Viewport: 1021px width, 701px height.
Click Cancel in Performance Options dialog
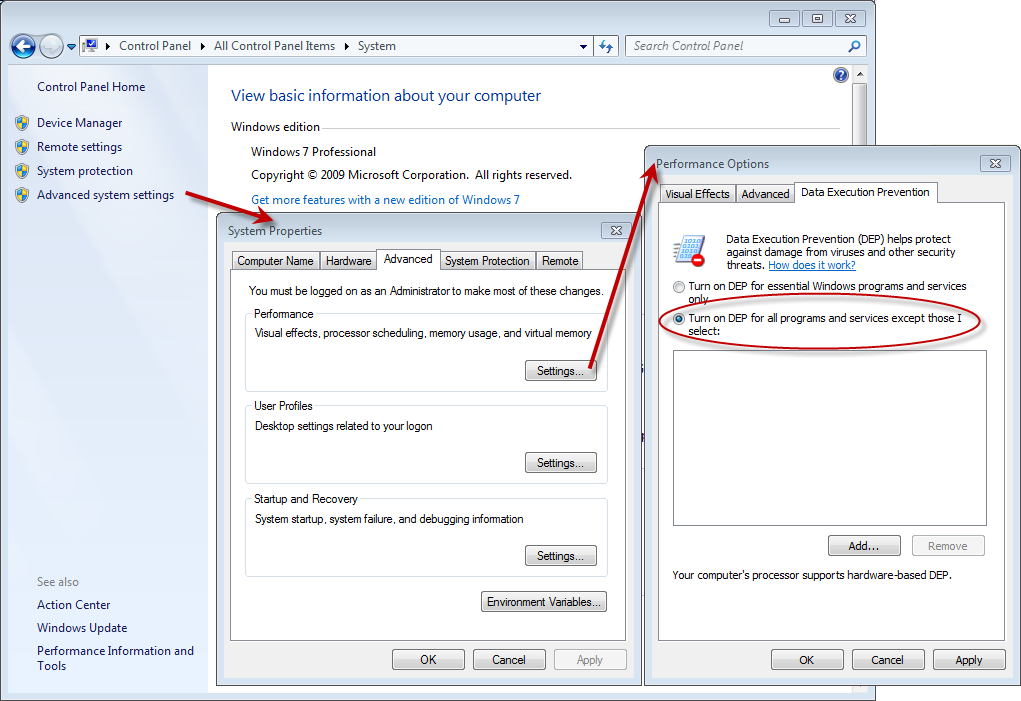[x=888, y=660]
